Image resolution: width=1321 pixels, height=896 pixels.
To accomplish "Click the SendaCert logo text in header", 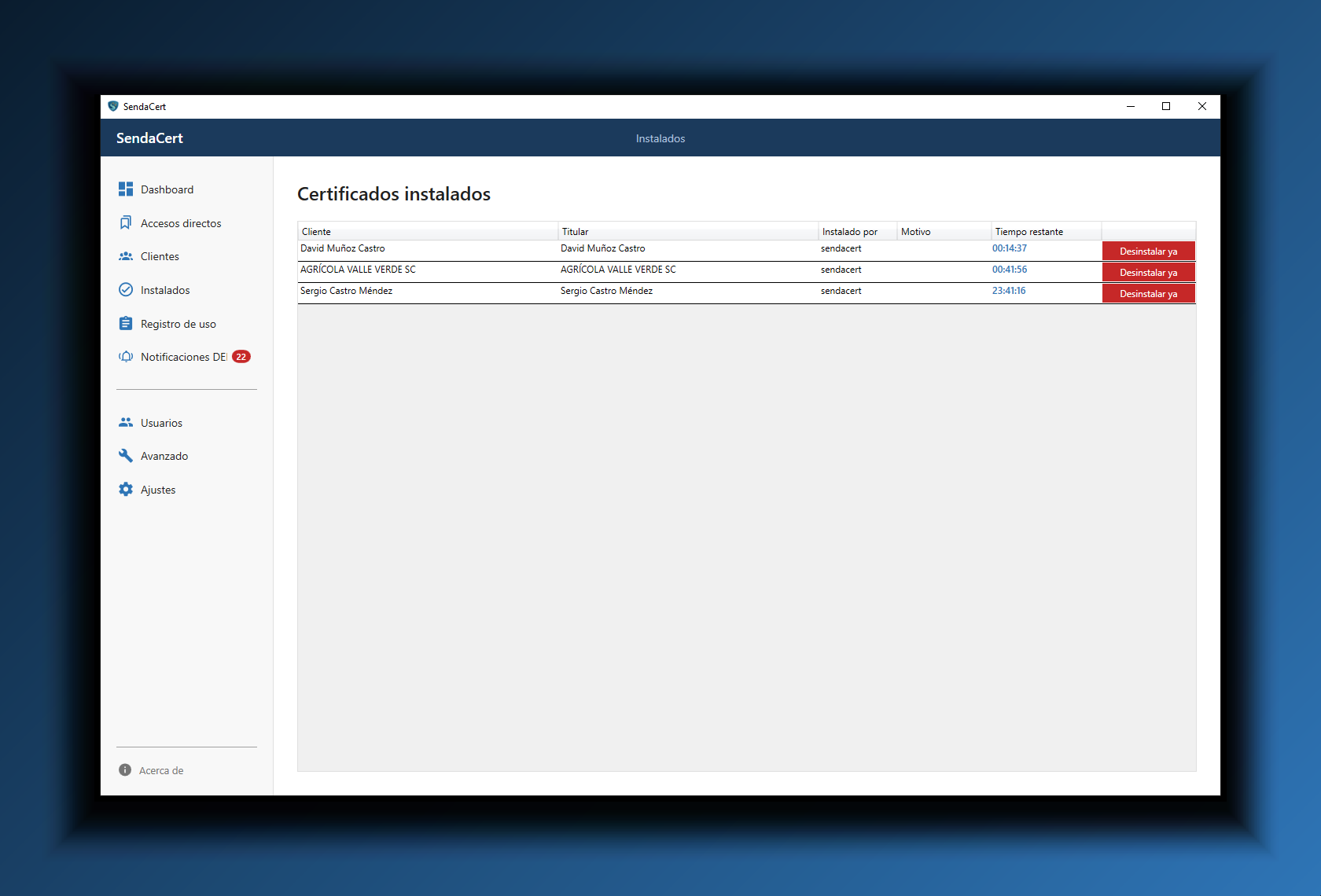I will coord(149,138).
